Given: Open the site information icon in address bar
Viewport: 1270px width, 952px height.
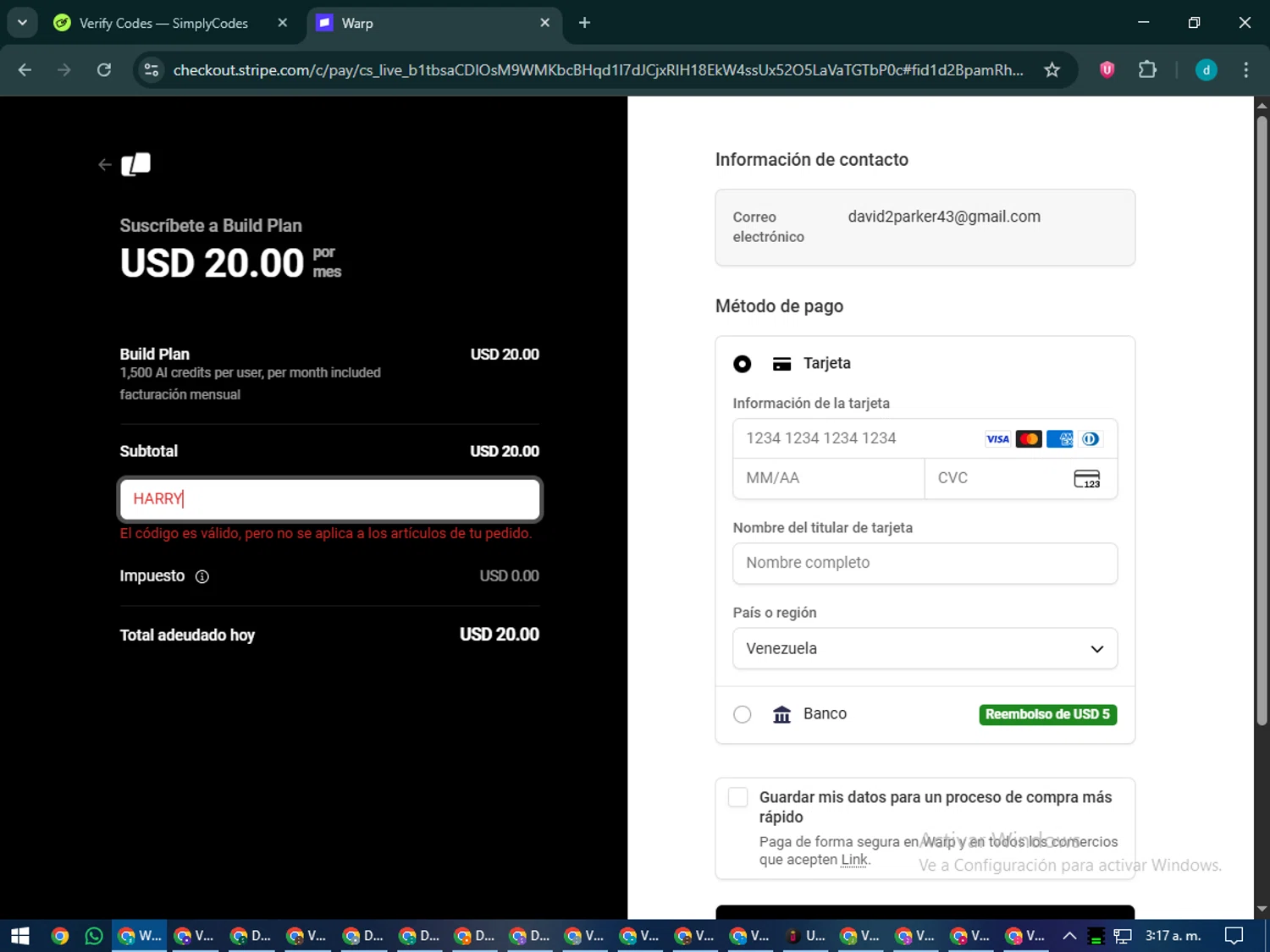Looking at the screenshot, I should (x=152, y=70).
